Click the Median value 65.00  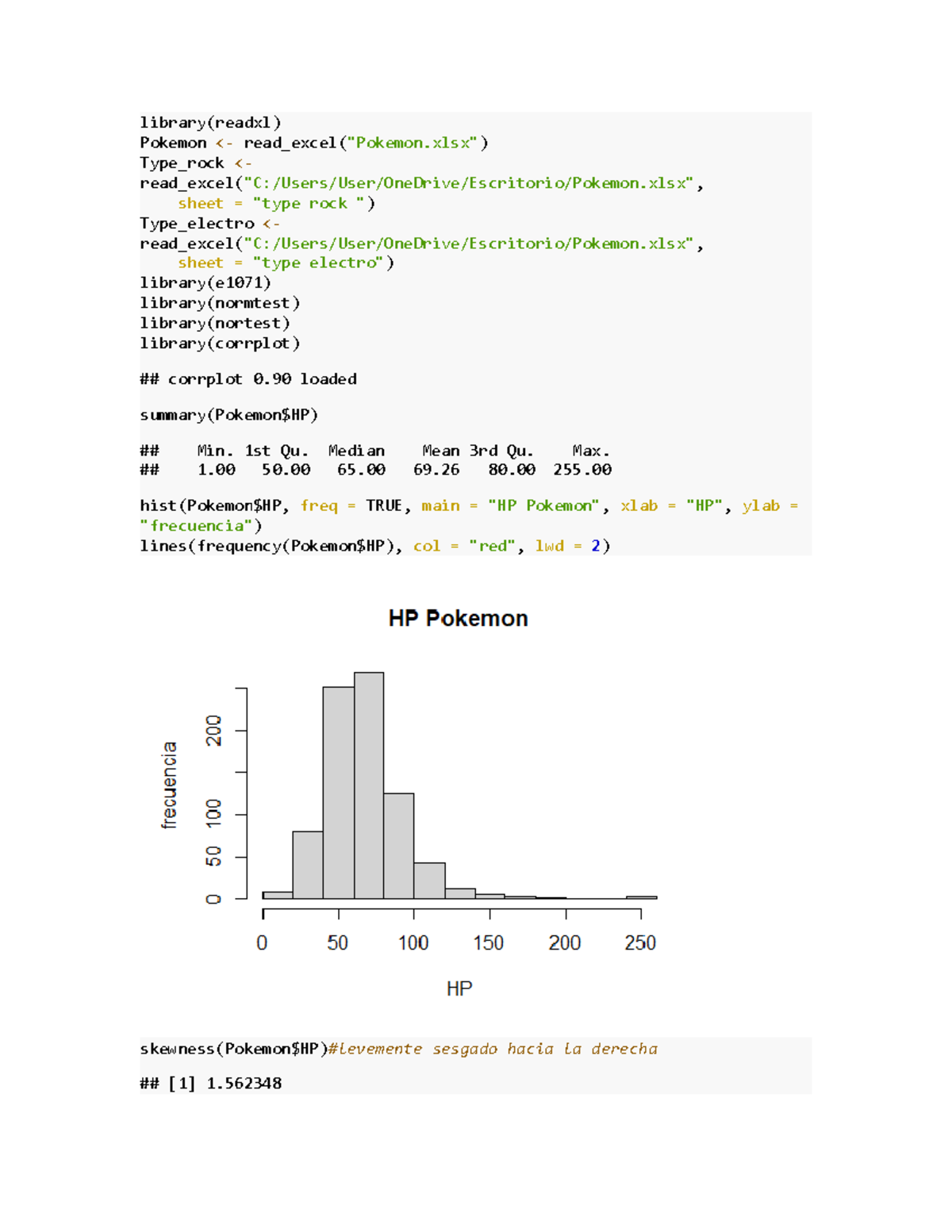pos(361,470)
